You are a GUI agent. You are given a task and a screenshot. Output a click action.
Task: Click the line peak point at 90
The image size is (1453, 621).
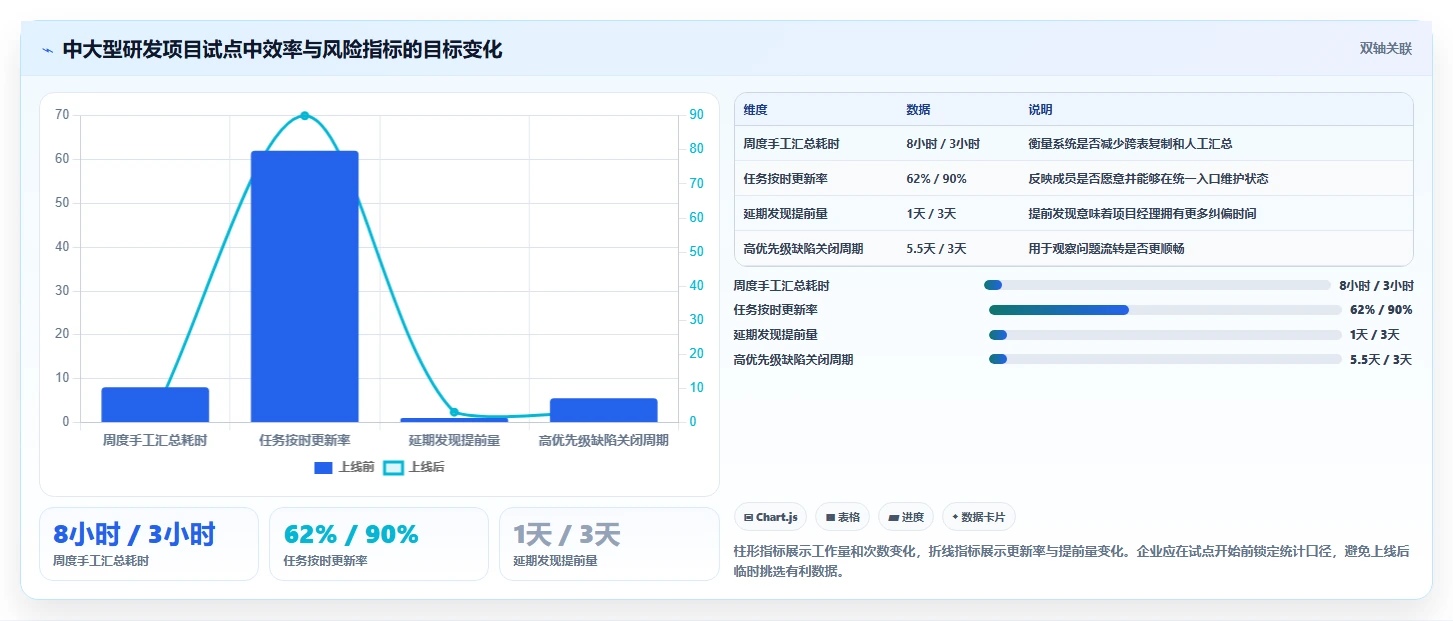[x=304, y=116]
